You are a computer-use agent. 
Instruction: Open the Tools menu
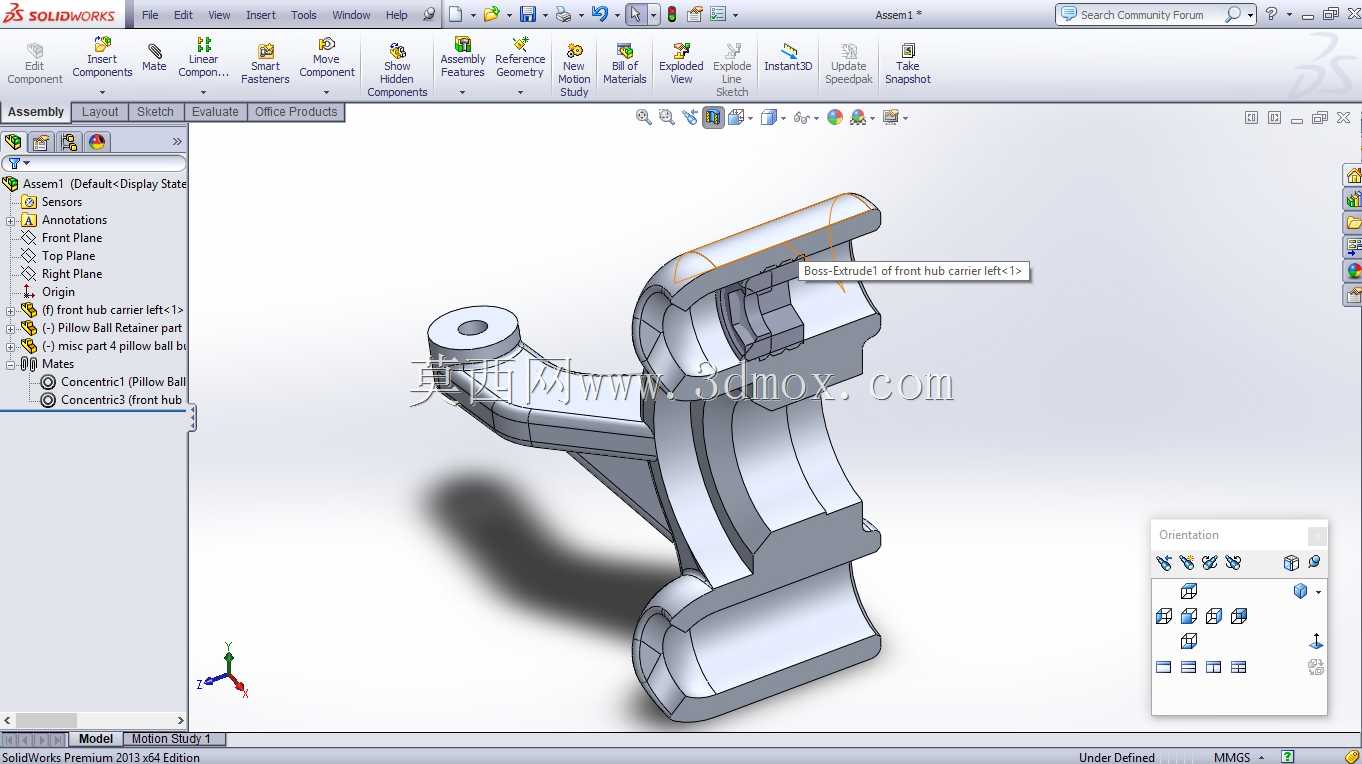[304, 15]
